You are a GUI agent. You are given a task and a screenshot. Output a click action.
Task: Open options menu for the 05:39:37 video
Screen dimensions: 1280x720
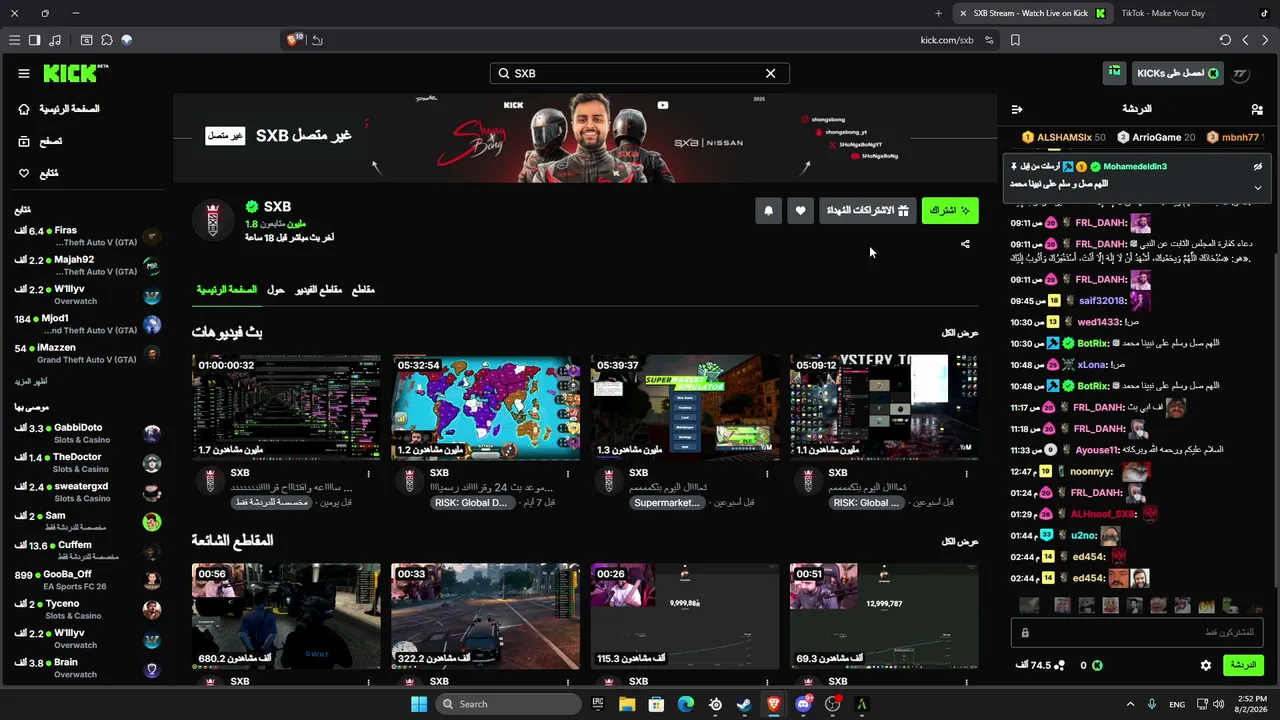(x=767, y=474)
